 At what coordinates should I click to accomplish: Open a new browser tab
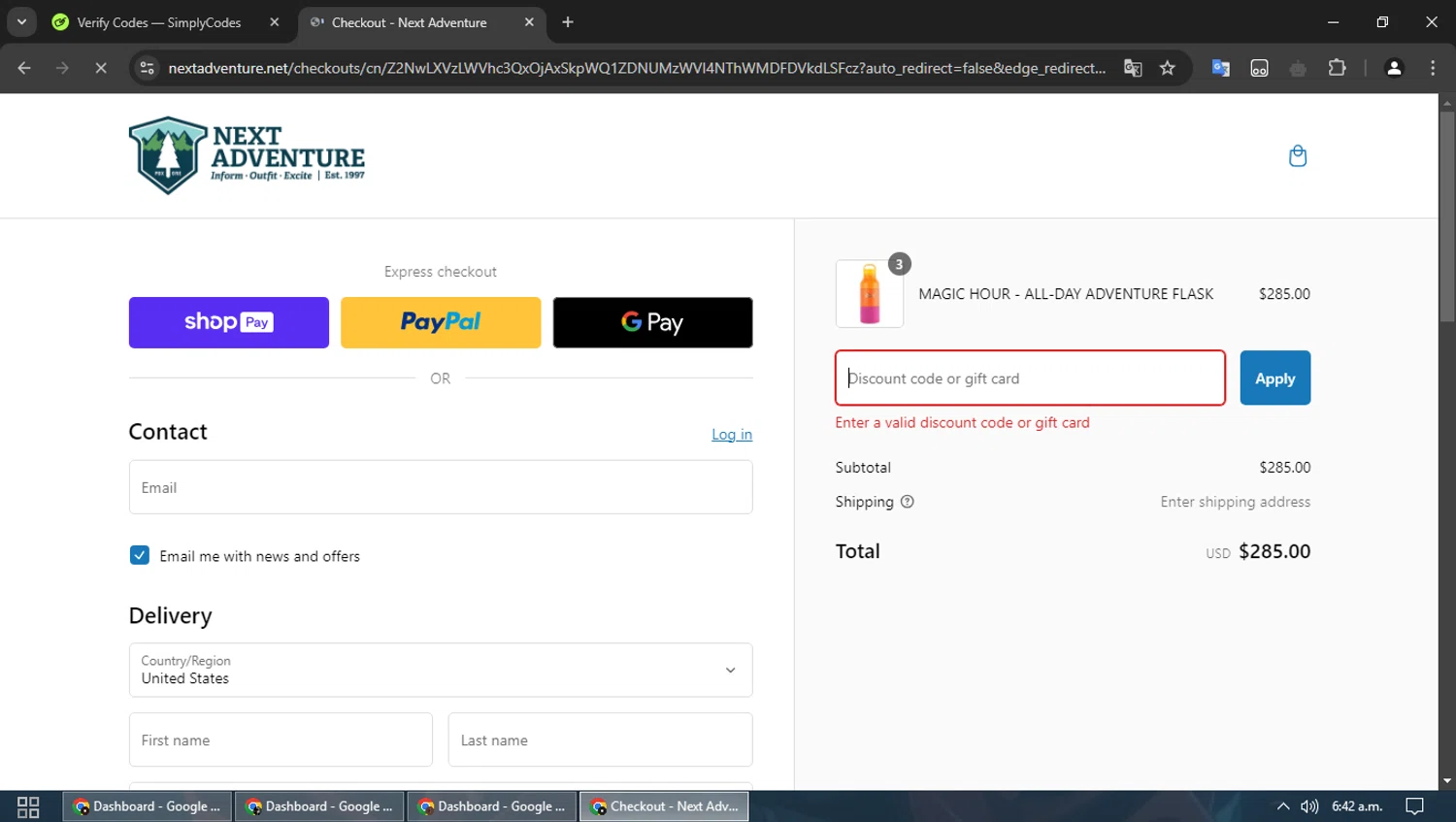pyautogui.click(x=568, y=22)
